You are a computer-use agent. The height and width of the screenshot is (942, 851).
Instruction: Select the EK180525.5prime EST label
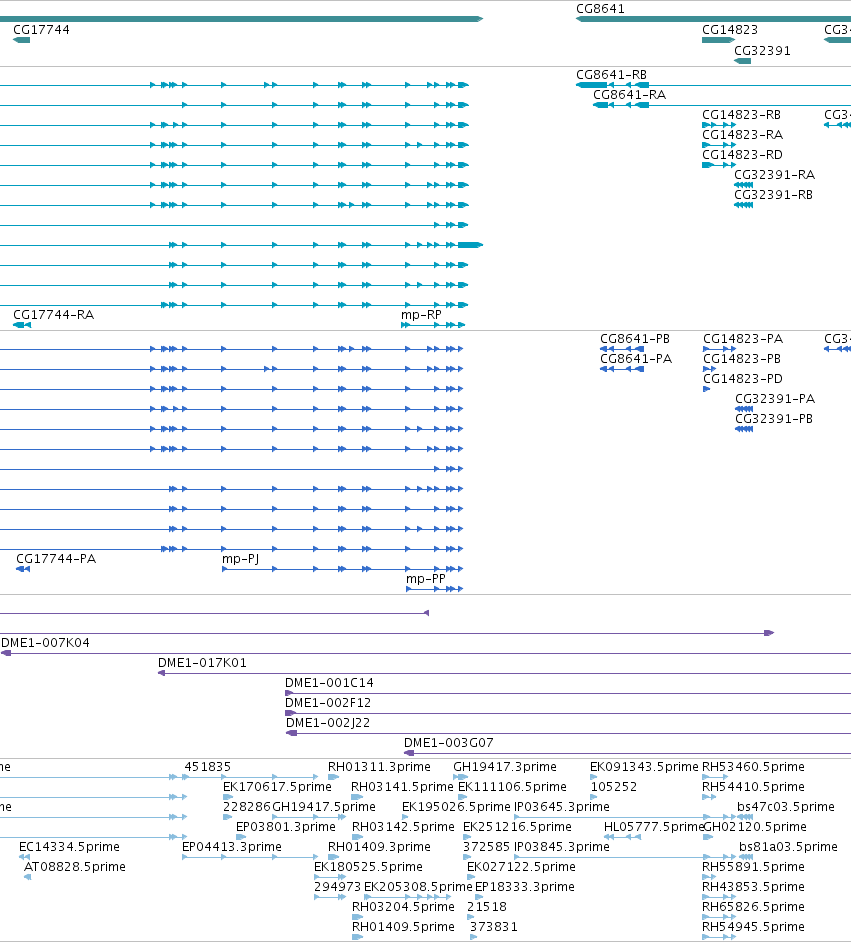(x=368, y=866)
